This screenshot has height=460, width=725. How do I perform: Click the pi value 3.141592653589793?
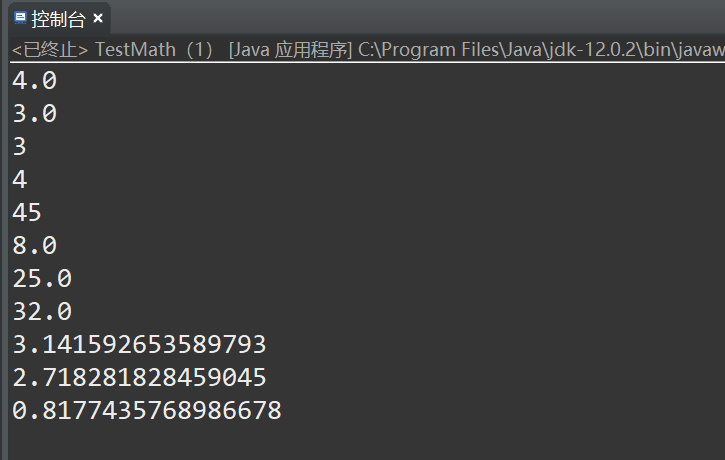click(139, 345)
